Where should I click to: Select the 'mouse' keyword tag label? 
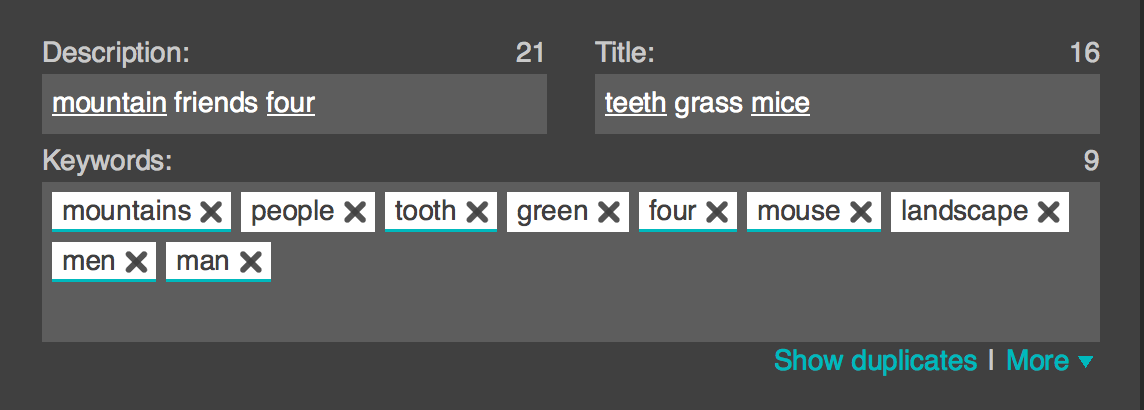[798, 211]
